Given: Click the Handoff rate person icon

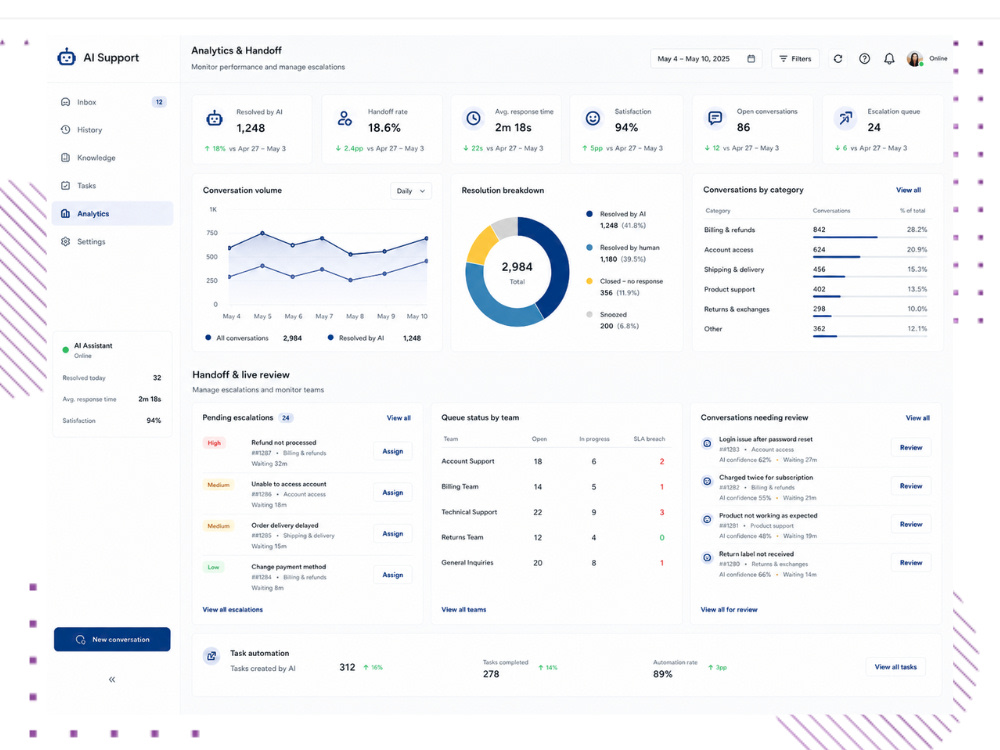Looking at the screenshot, I should coord(344,118).
